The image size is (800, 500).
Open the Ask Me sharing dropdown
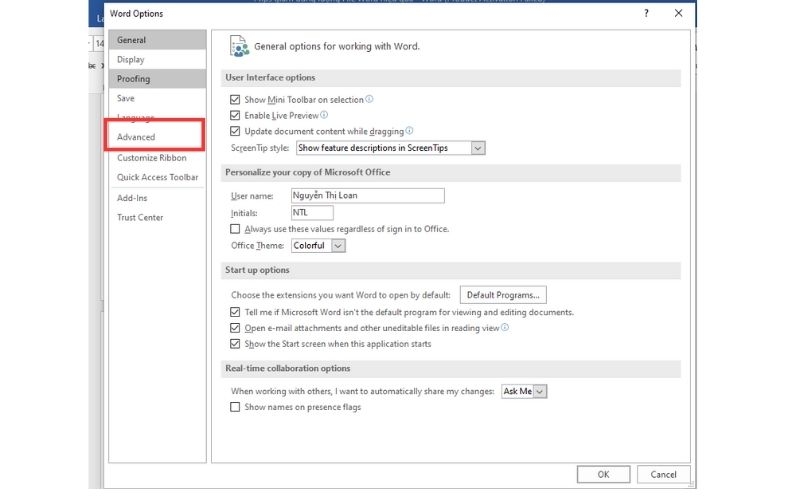pyautogui.click(x=540, y=391)
